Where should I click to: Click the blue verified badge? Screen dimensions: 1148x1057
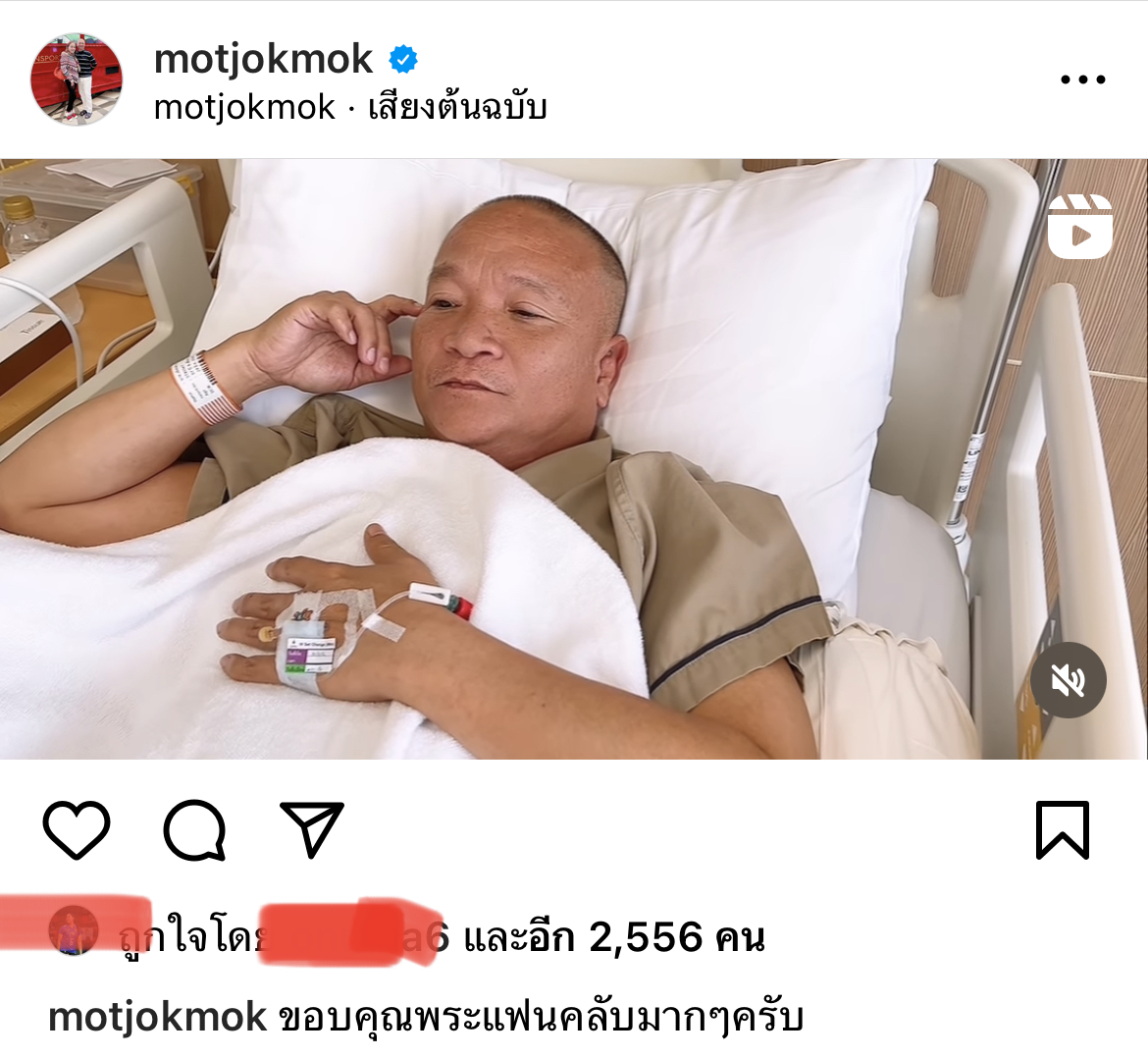pos(402,59)
